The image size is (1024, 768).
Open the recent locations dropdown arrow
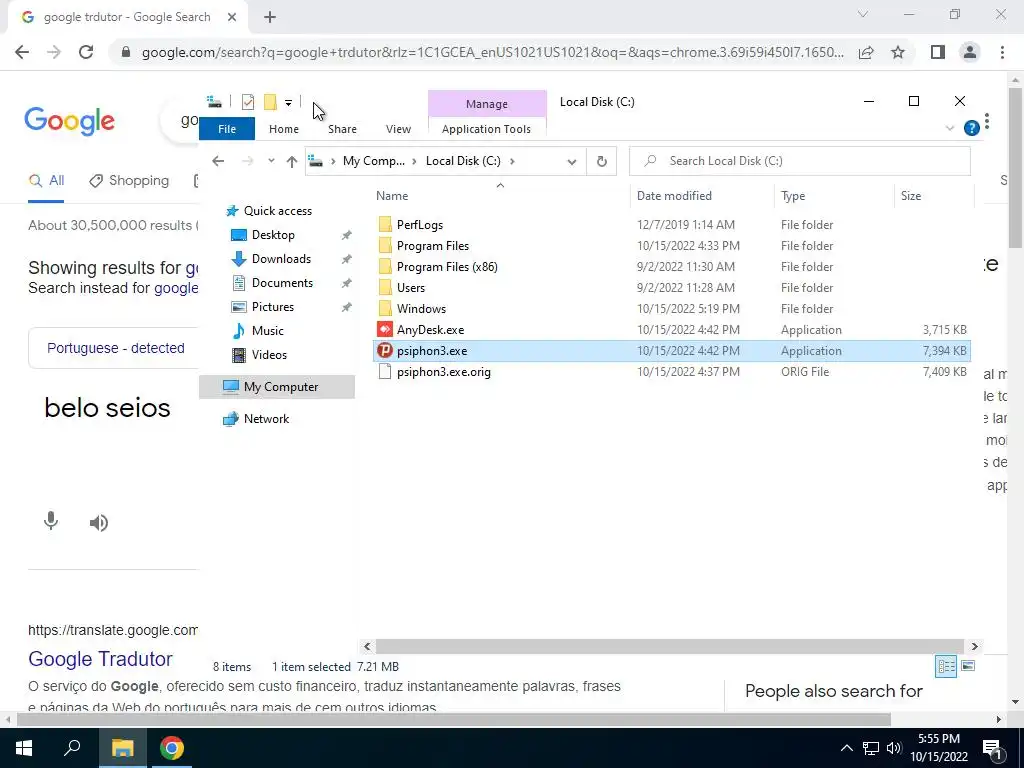coord(271,161)
